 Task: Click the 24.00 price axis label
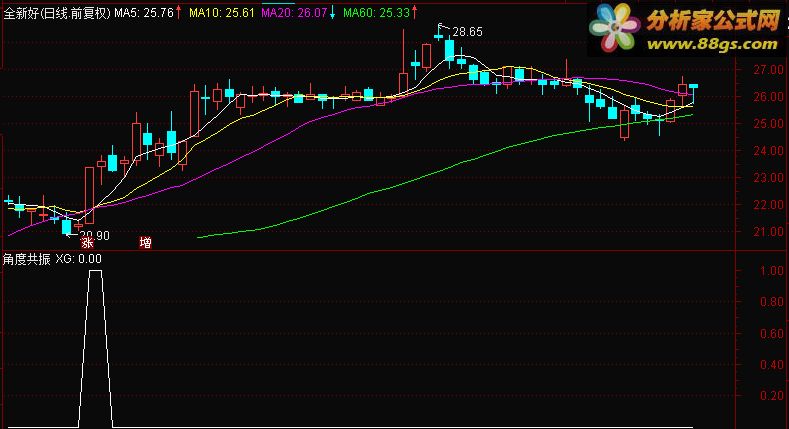(x=768, y=151)
